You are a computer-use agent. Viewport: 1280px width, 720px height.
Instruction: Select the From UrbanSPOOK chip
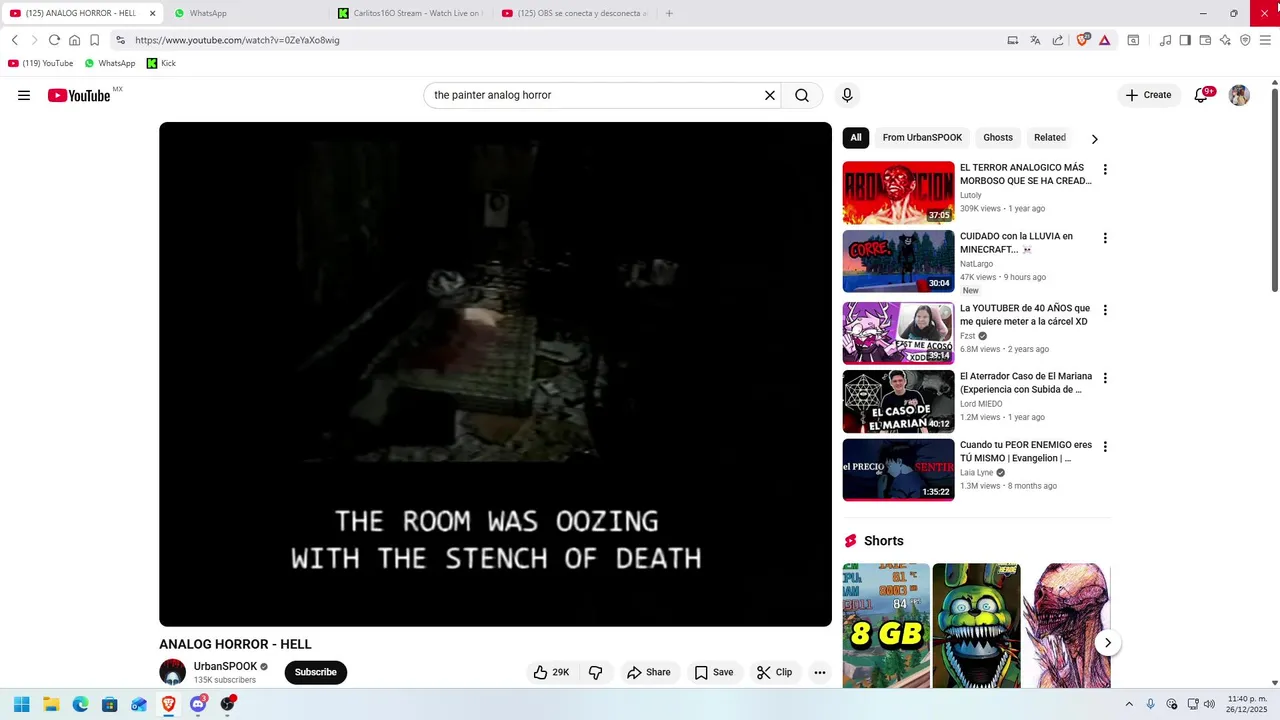[922, 138]
